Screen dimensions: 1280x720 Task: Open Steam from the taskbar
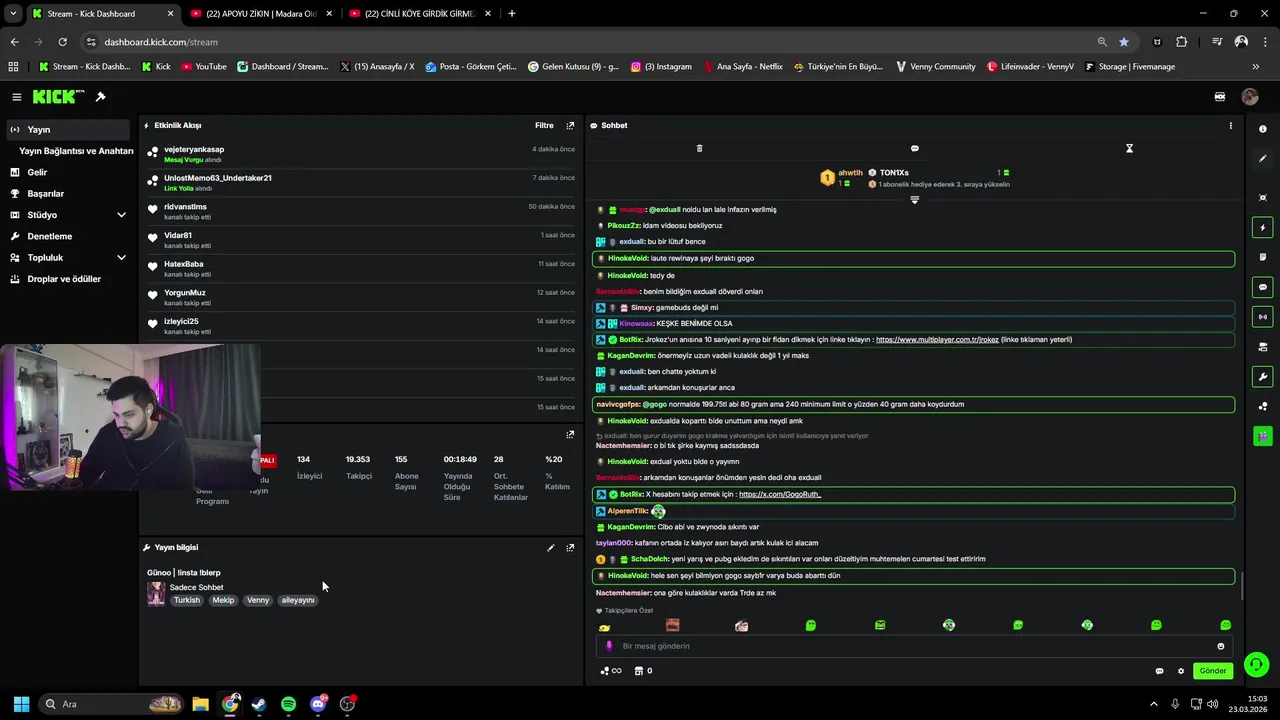259,704
